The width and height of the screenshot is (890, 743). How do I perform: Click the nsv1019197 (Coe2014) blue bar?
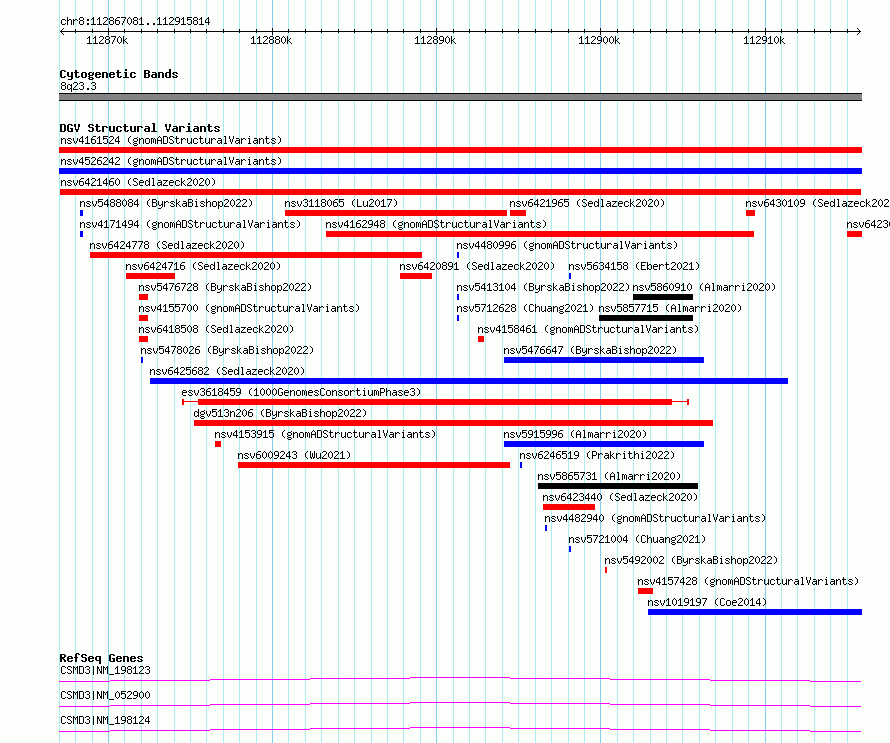[x=755, y=612]
